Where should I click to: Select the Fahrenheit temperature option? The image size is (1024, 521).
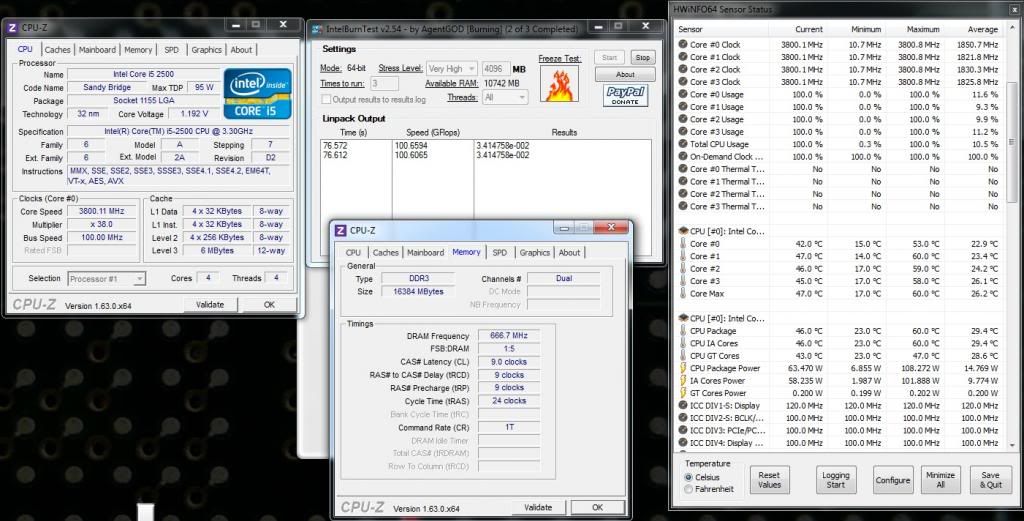click(x=688, y=489)
